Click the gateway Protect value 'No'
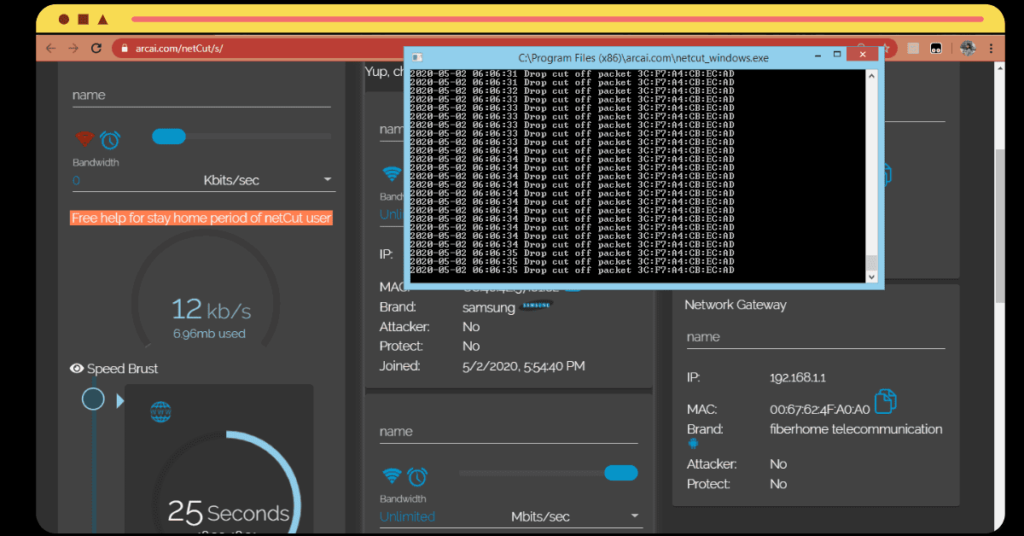Viewport: 1024px width, 536px height. click(778, 484)
